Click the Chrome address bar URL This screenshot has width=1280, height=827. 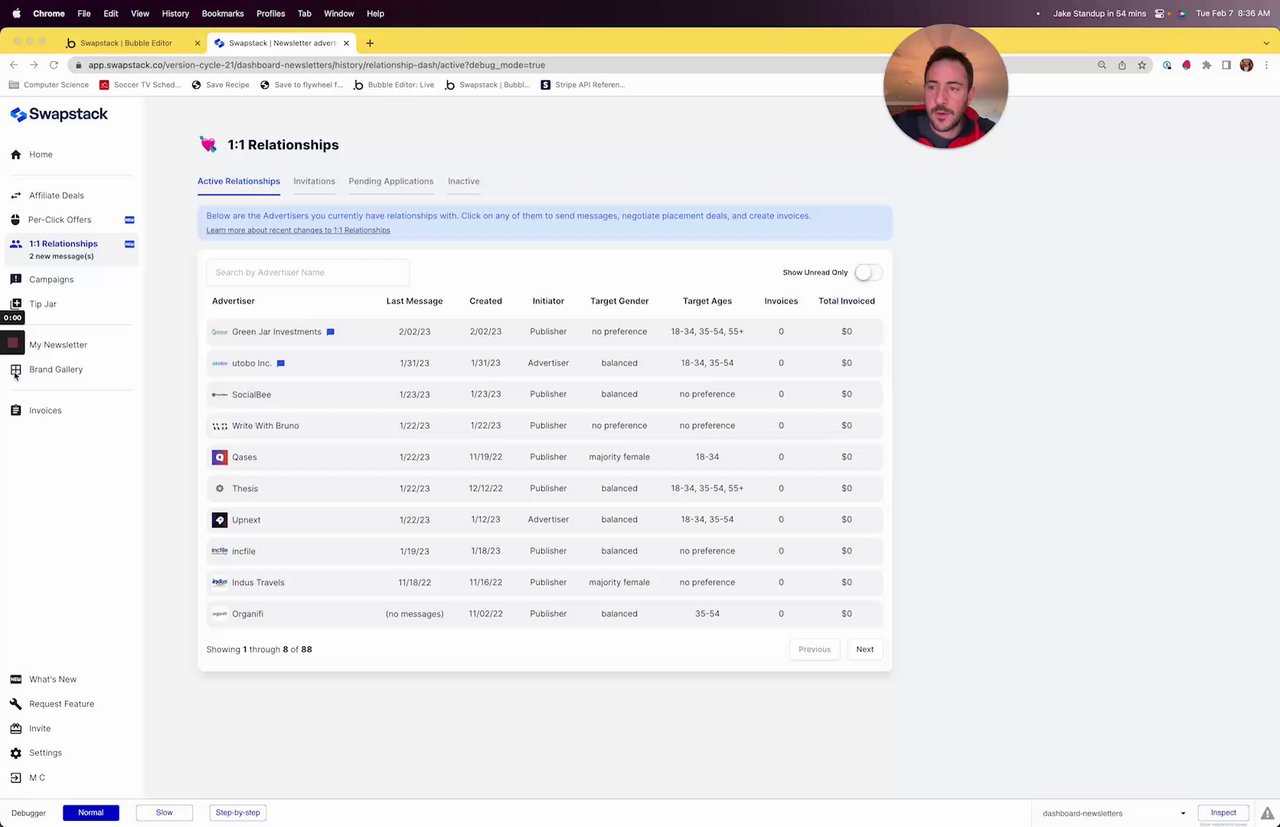coord(316,65)
